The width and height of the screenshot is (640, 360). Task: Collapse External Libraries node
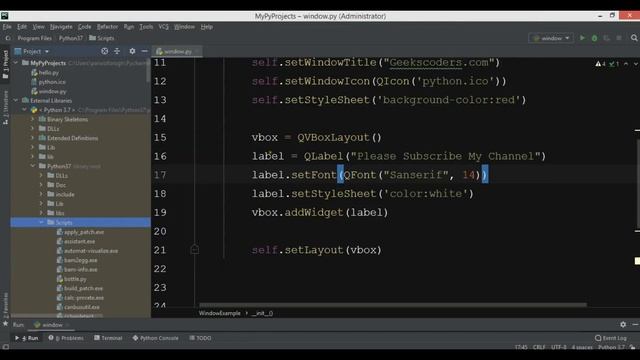pyautogui.click(x=16, y=100)
